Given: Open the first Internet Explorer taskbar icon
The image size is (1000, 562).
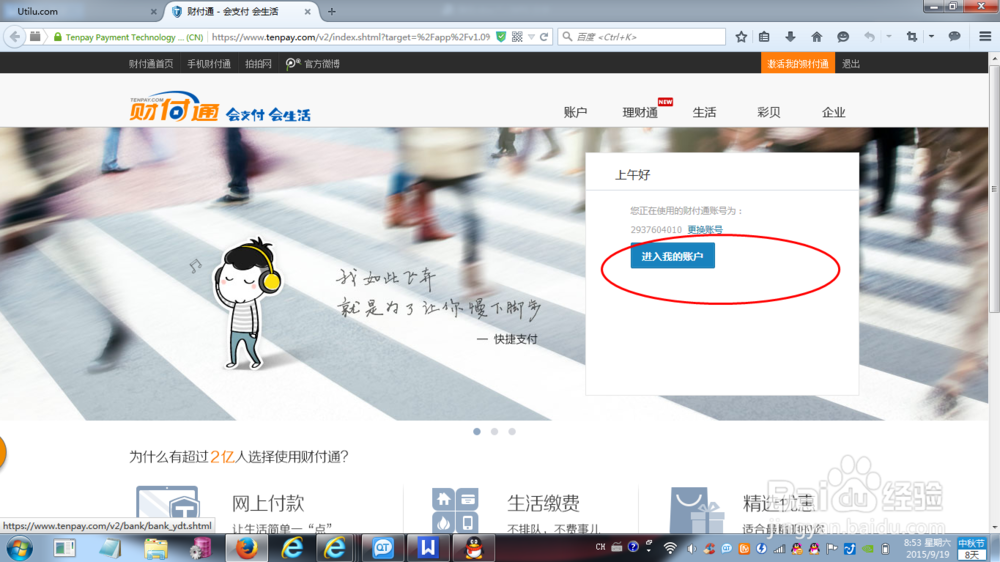Looking at the screenshot, I should 292,549.
